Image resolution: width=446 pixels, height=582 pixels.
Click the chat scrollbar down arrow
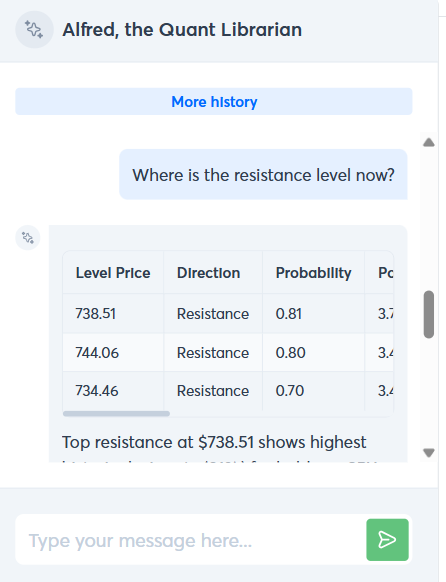point(429,453)
